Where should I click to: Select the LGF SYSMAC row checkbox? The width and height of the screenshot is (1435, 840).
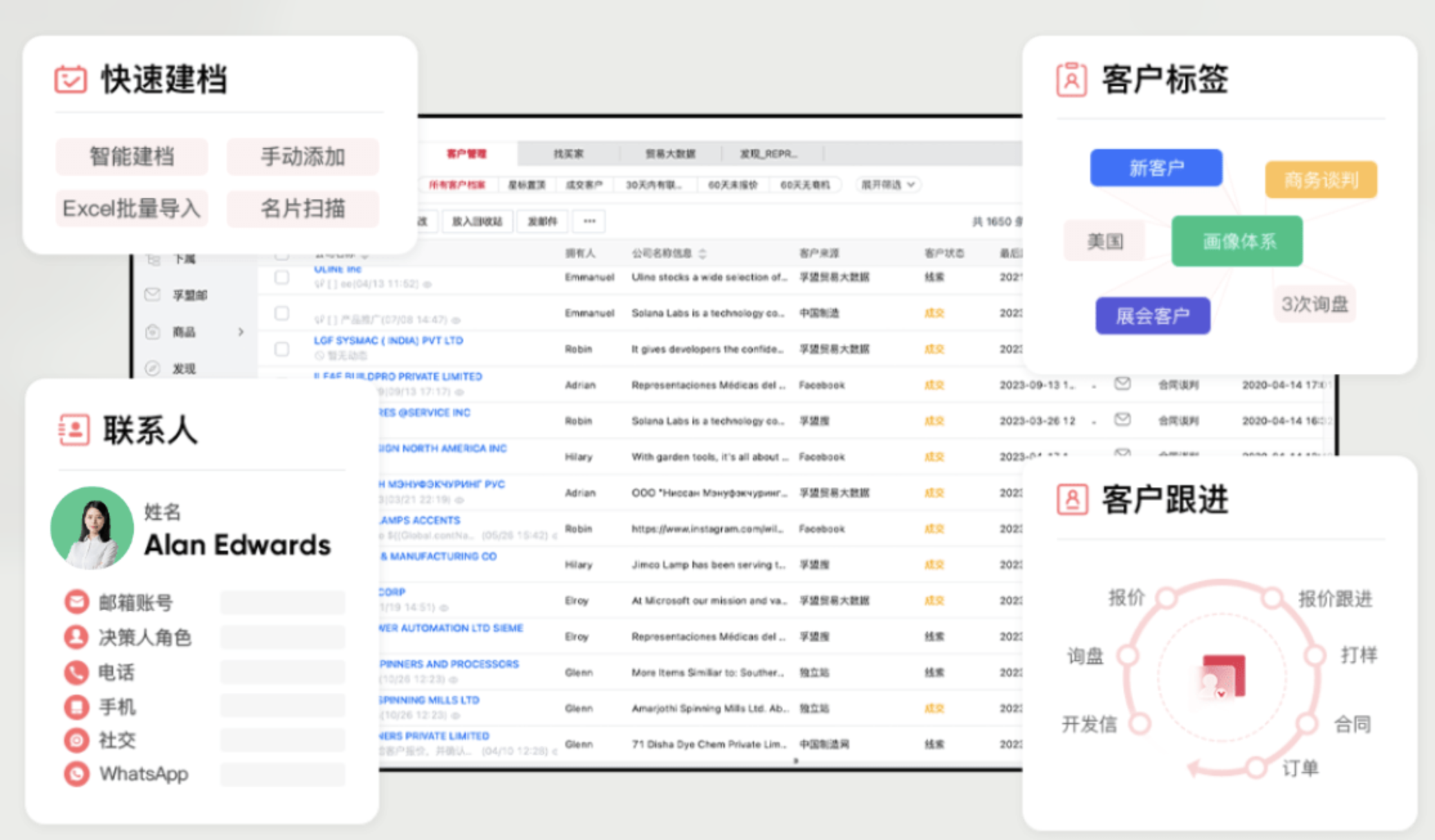click(281, 349)
